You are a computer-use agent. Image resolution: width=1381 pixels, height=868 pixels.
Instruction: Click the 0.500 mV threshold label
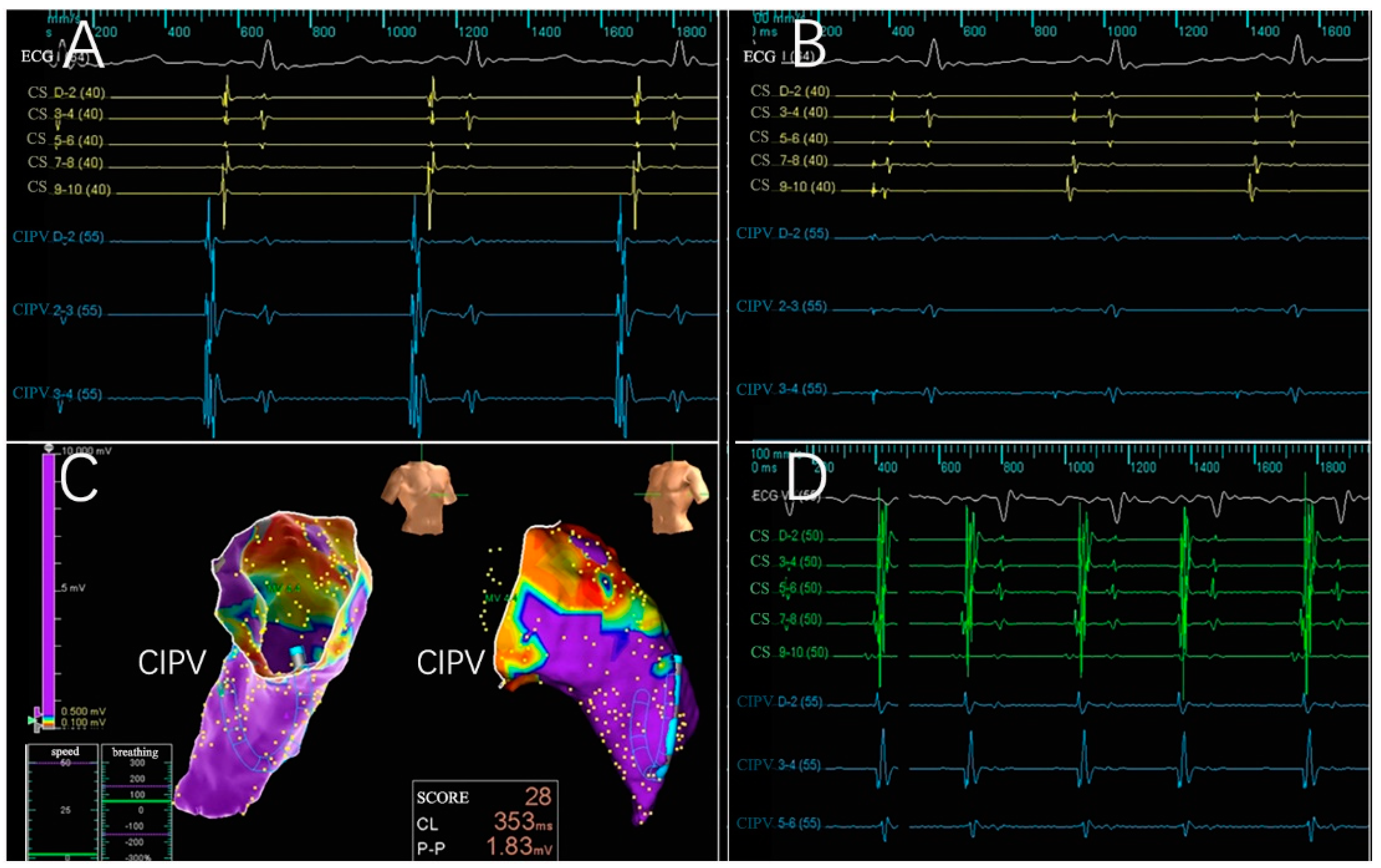83,712
